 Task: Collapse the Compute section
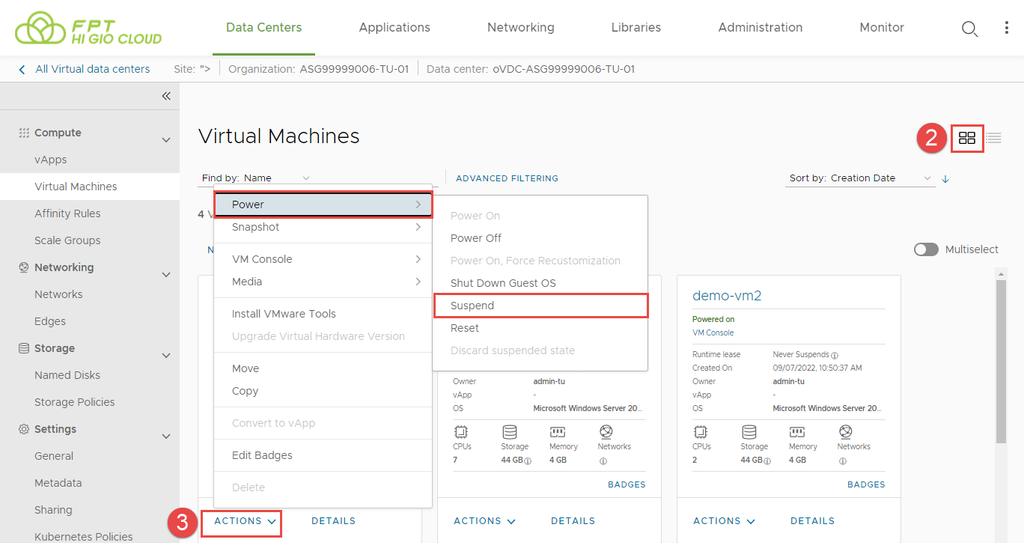(x=166, y=140)
